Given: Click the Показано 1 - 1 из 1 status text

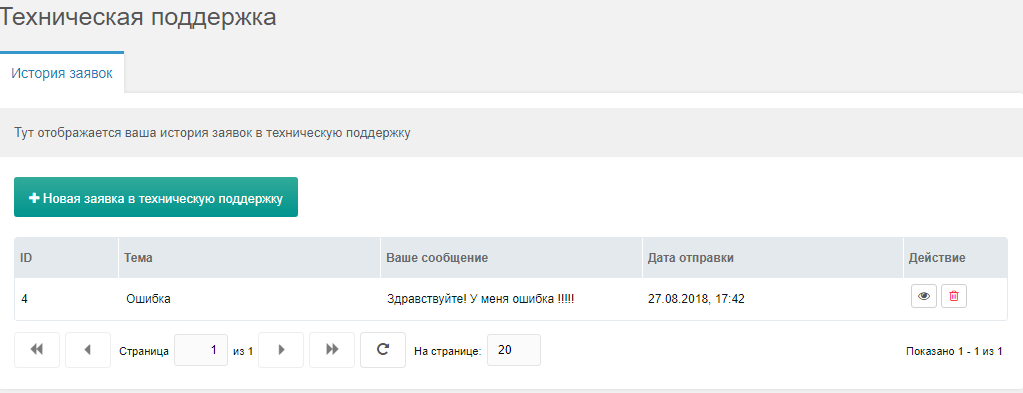Looking at the screenshot, I should 954,351.
